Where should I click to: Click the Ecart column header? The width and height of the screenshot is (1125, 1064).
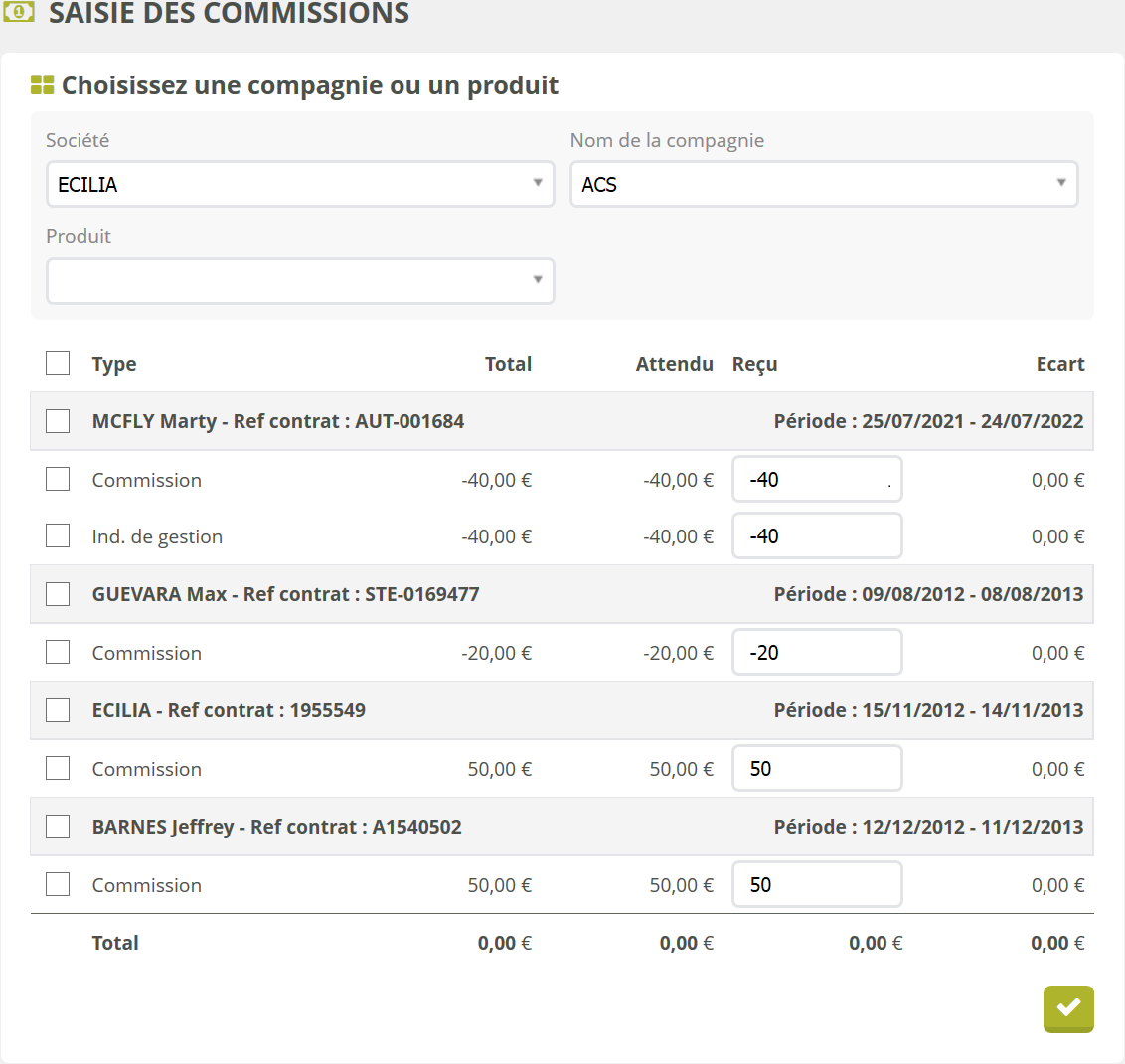[1059, 364]
